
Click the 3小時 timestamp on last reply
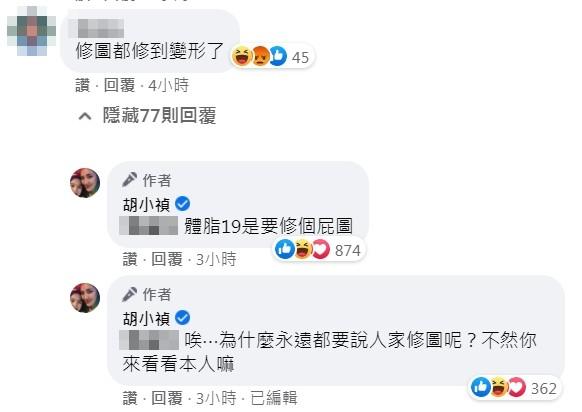click(216, 398)
